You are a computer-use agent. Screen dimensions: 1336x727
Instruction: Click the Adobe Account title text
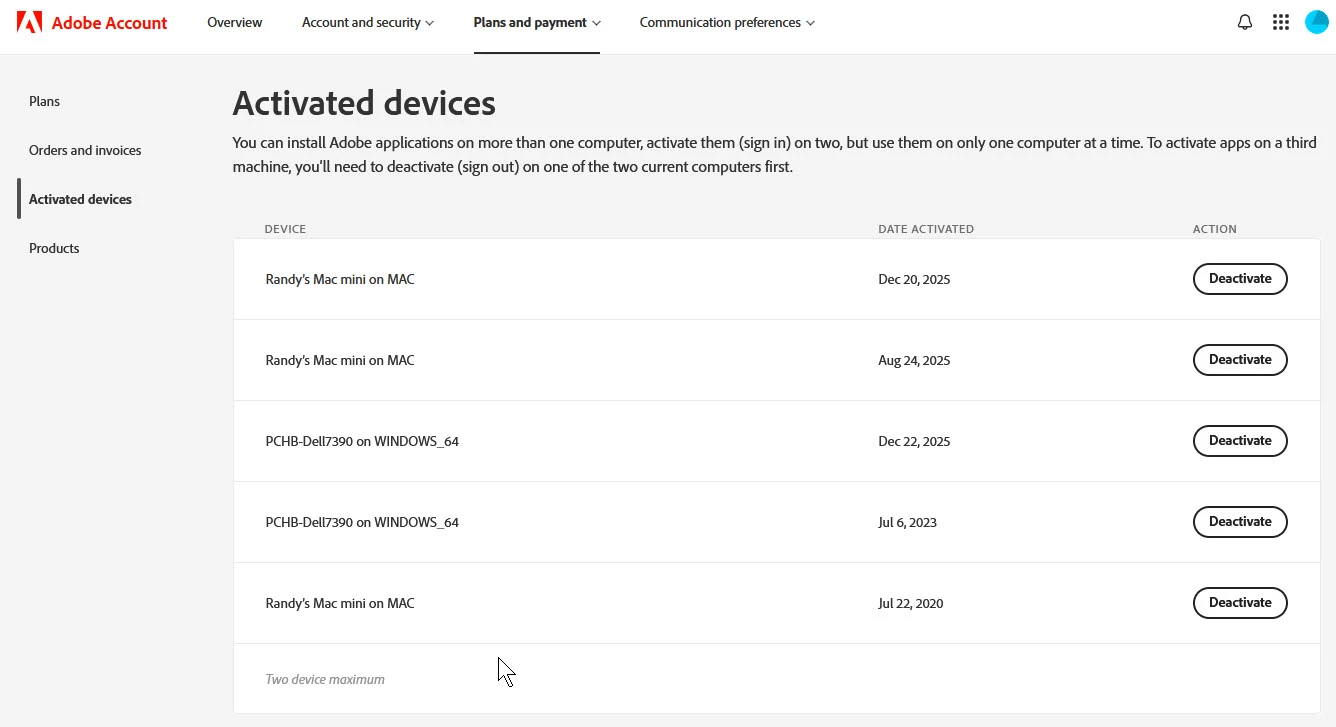pos(110,22)
